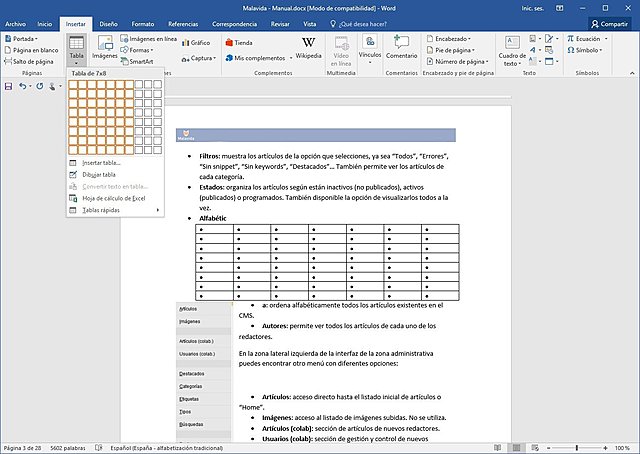This screenshot has width=640, height=454.
Task: Open the Pie de página dropdown
Action: coord(451,50)
